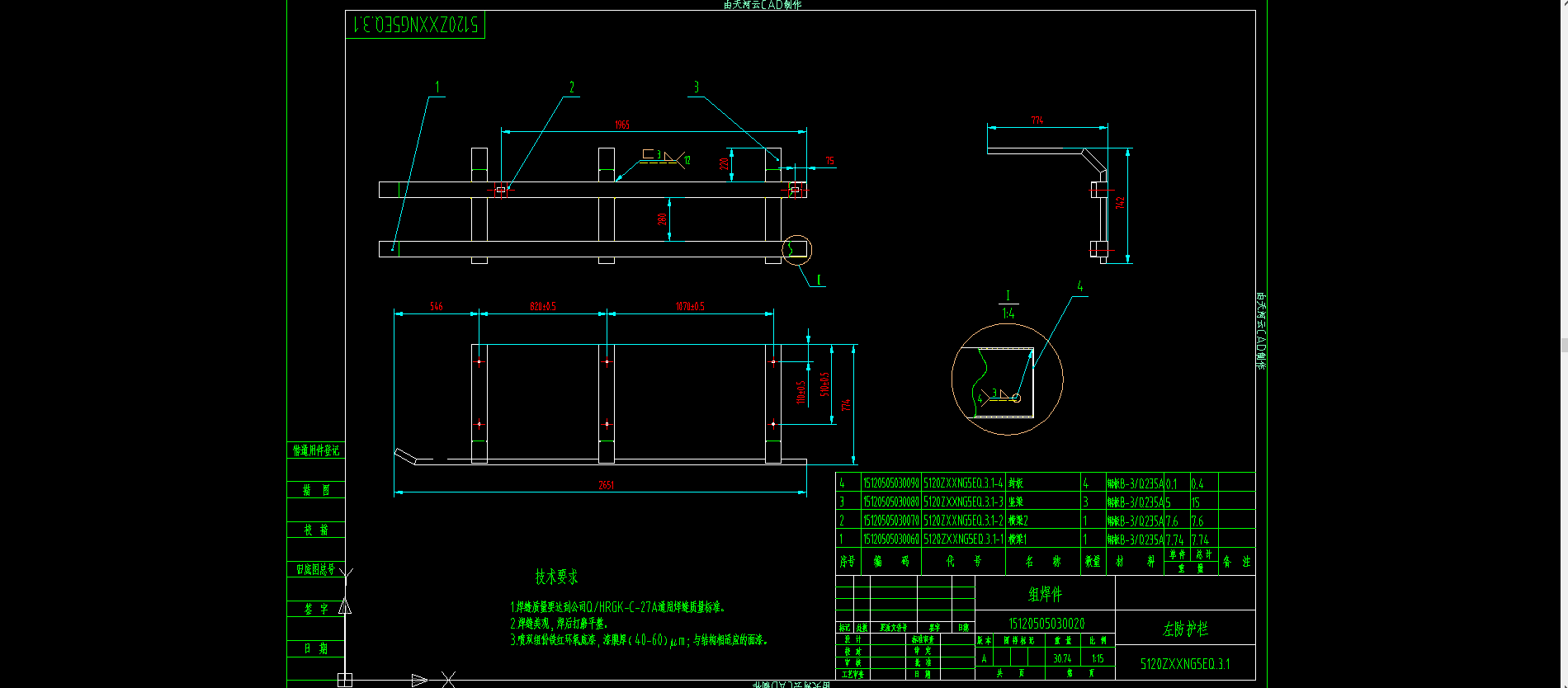The image size is (1568, 688).
Task: Select the upward triangle arrow on the left axis
Action: coord(345,606)
